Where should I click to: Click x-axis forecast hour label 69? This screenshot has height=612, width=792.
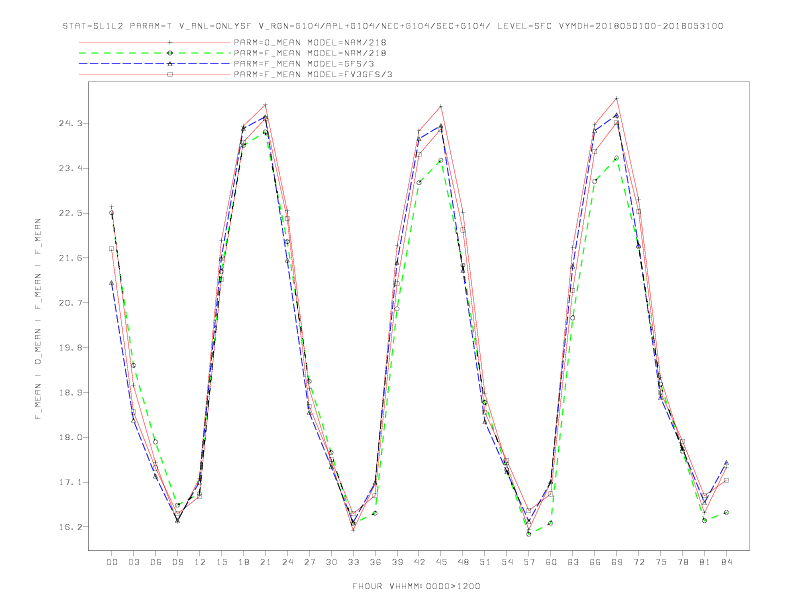pos(617,562)
